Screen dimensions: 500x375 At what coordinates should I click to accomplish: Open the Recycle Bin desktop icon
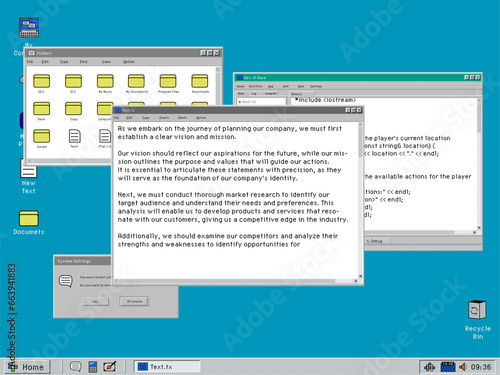click(477, 310)
